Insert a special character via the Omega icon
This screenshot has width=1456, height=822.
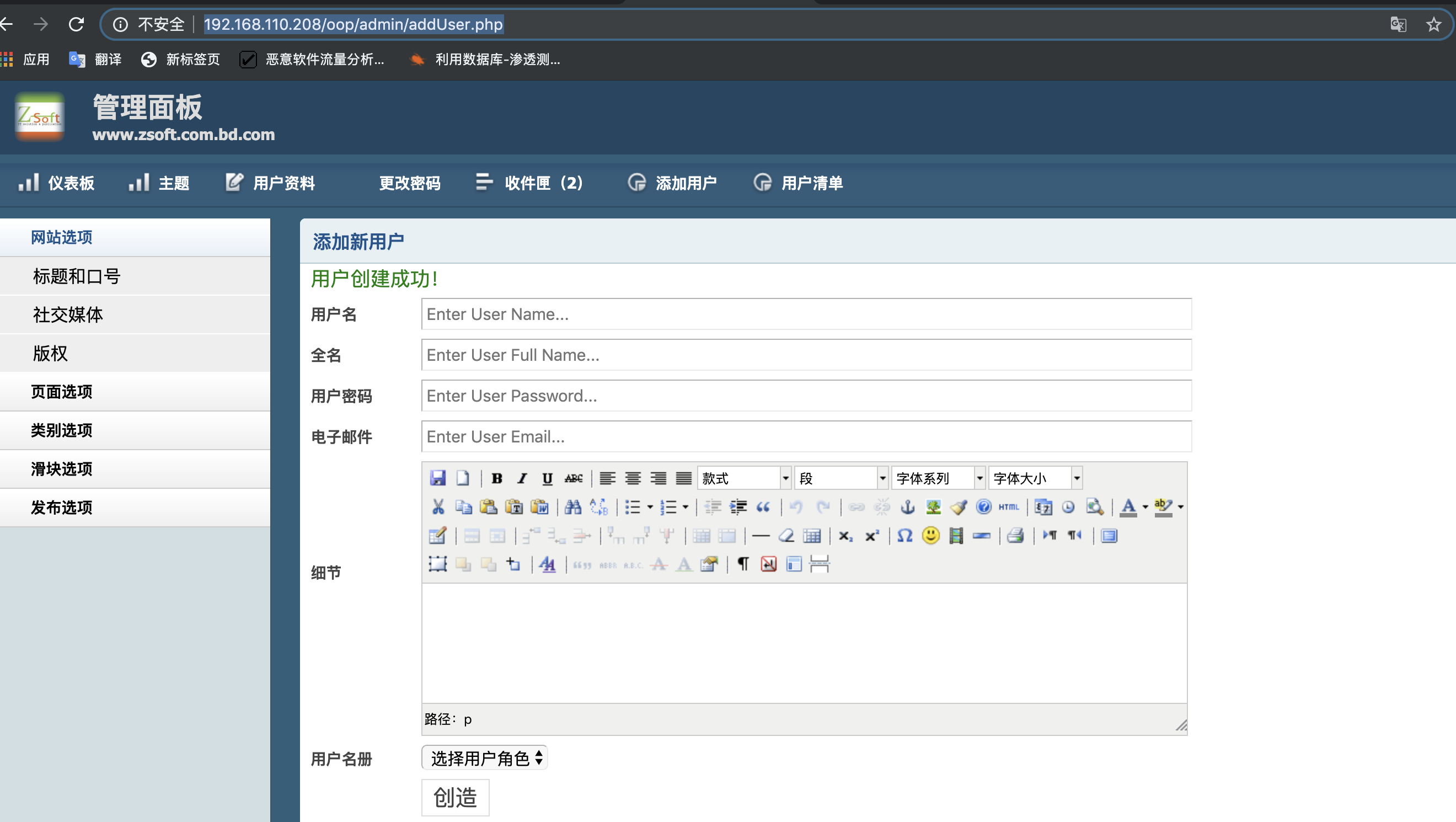coord(905,535)
